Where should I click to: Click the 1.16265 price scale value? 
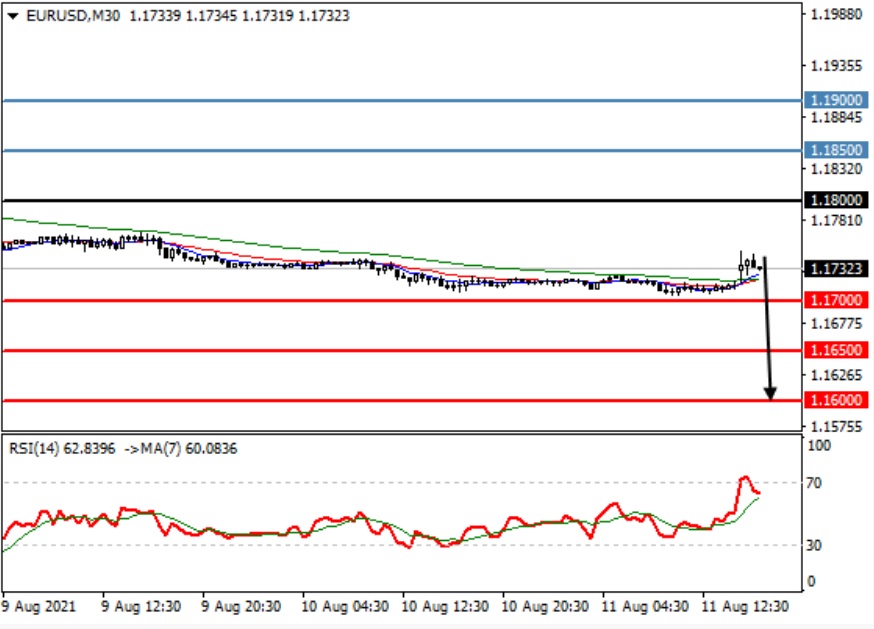(x=836, y=375)
